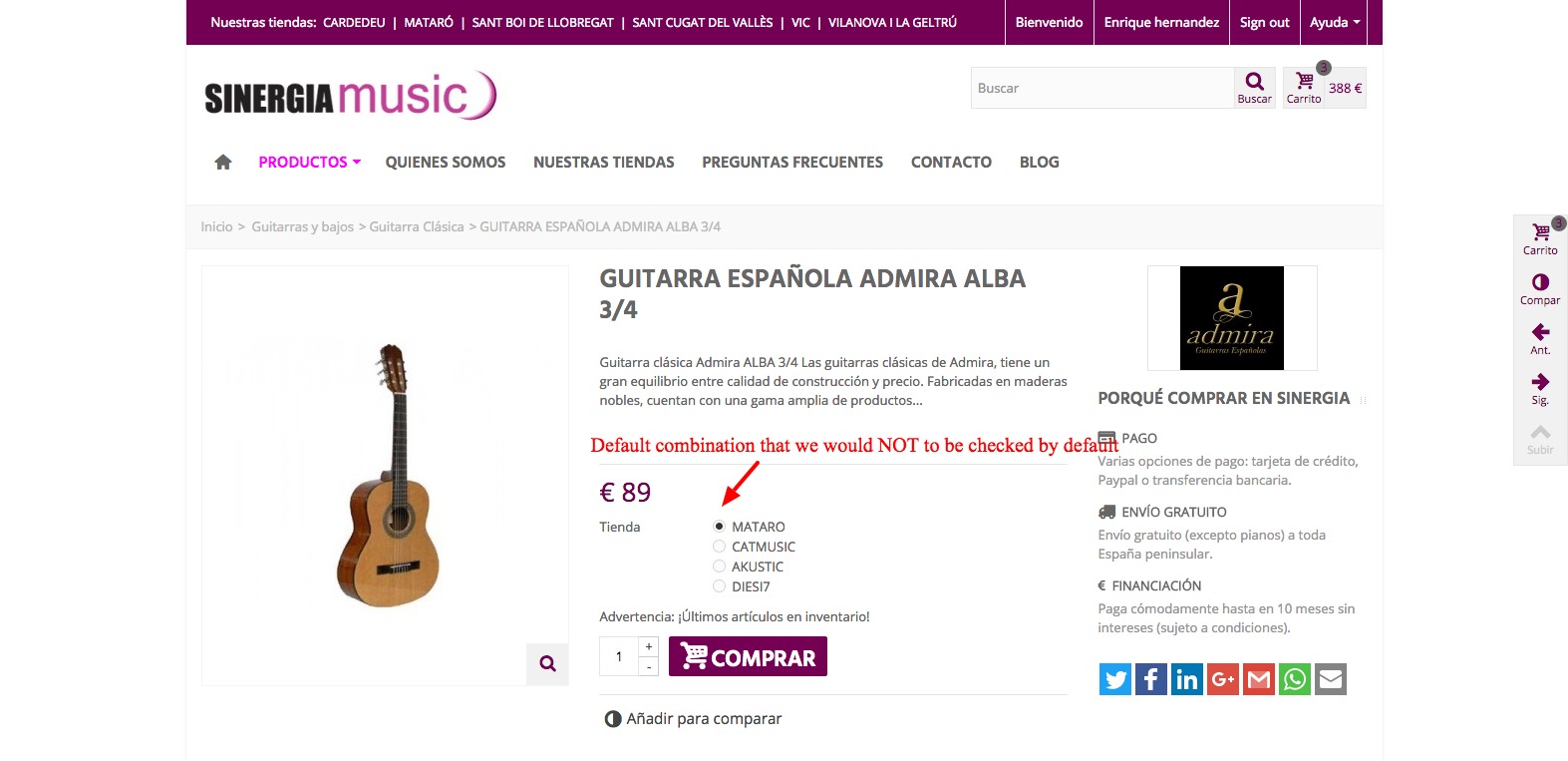Viewport: 1568px width, 761px height.
Task: Share product on LinkedIn
Action: pos(1187,679)
